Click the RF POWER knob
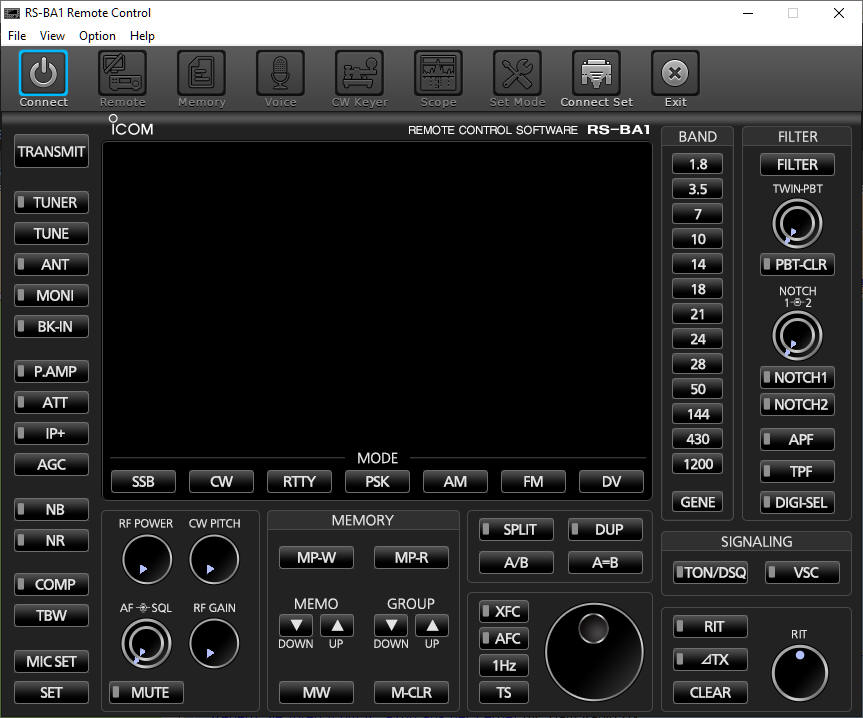This screenshot has width=863, height=718. tap(147, 560)
